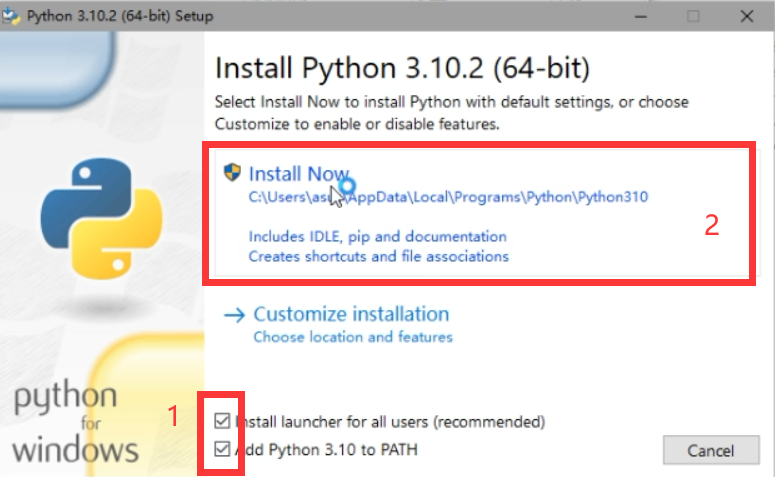The image size is (775, 477).
Task: Click the install path ending in Python310
Action: pyautogui.click(x=448, y=197)
